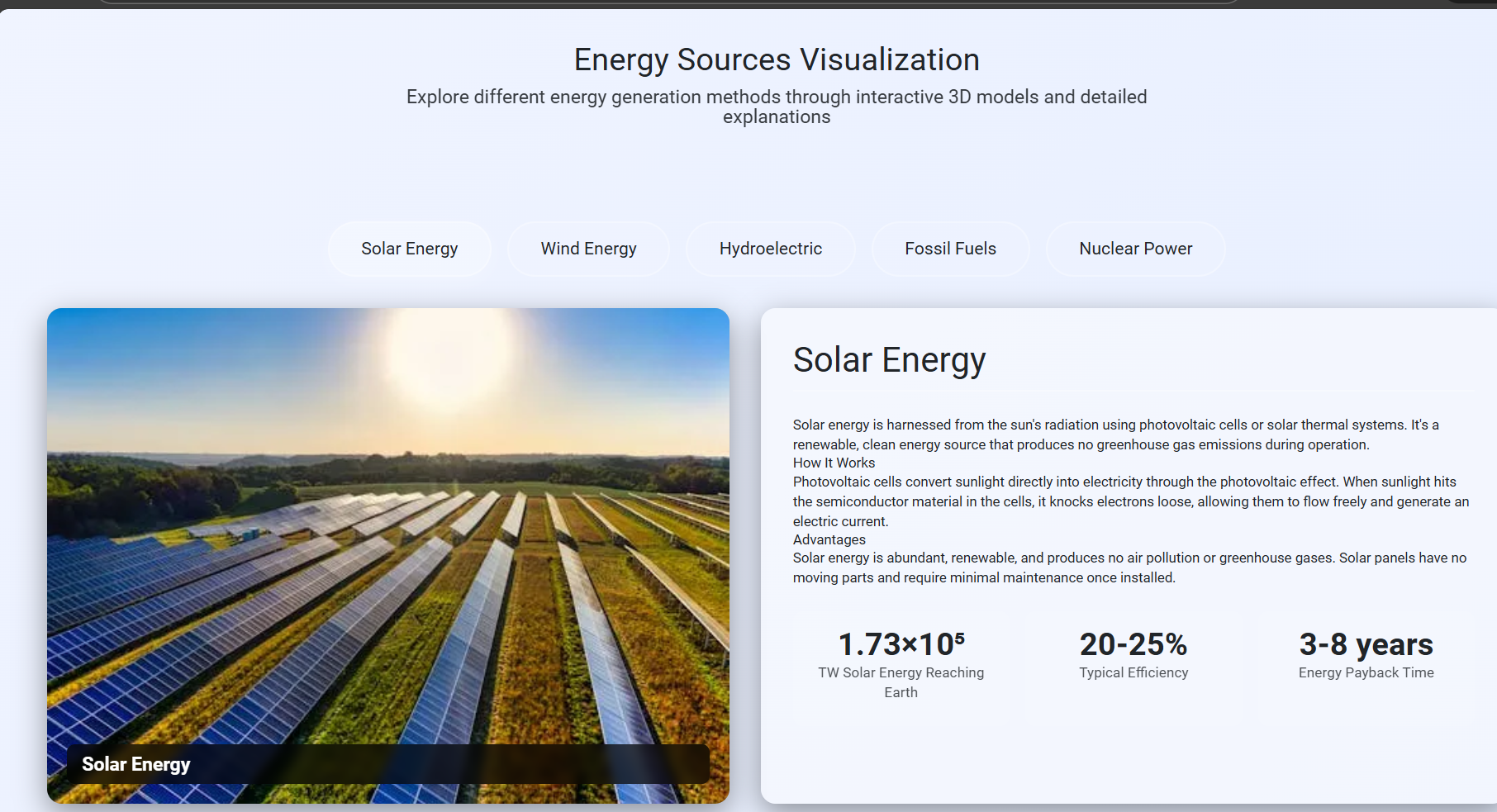This screenshot has height=812, width=1497.
Task: Click the 1.73×10⁵ statistic value
Action: coord(901,644)
